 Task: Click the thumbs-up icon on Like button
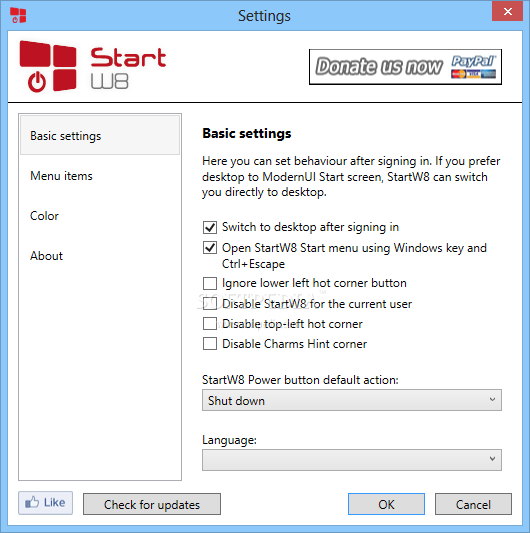32,502
